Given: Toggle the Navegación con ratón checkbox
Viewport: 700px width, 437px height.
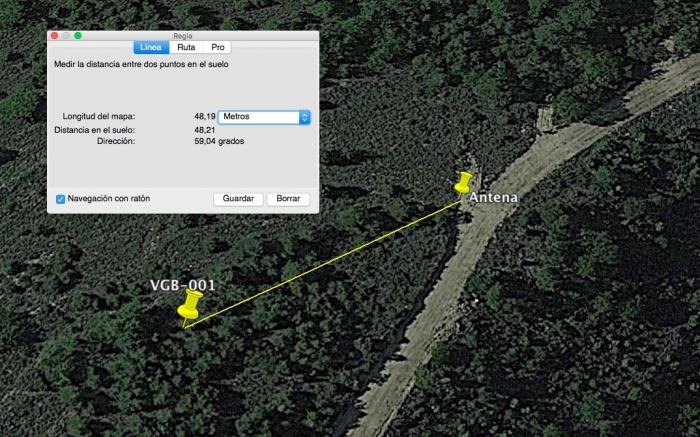Looking at the screenshot, I should tap(61, 199).
